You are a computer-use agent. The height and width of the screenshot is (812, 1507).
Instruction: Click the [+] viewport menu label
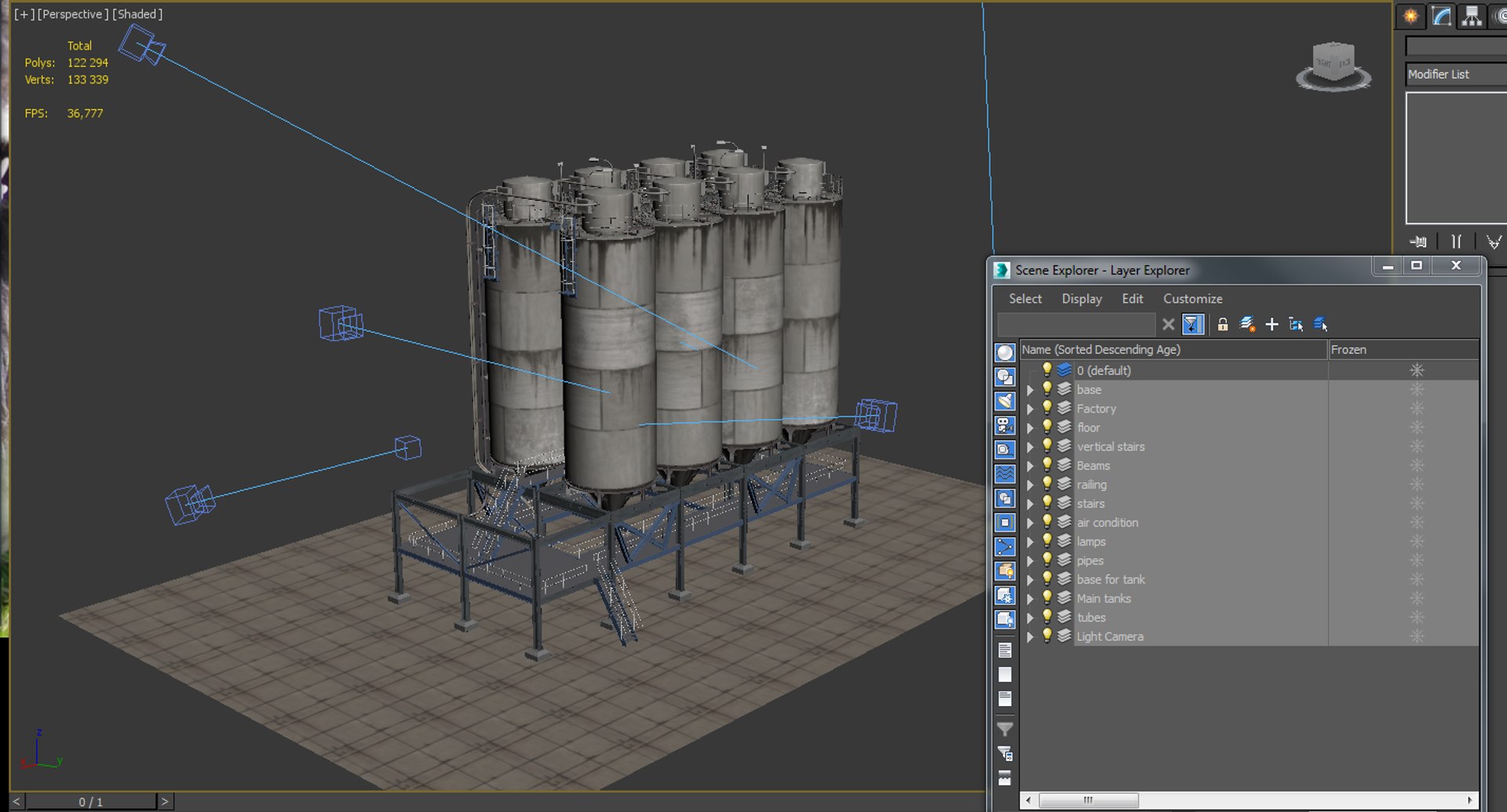[24, 14]
